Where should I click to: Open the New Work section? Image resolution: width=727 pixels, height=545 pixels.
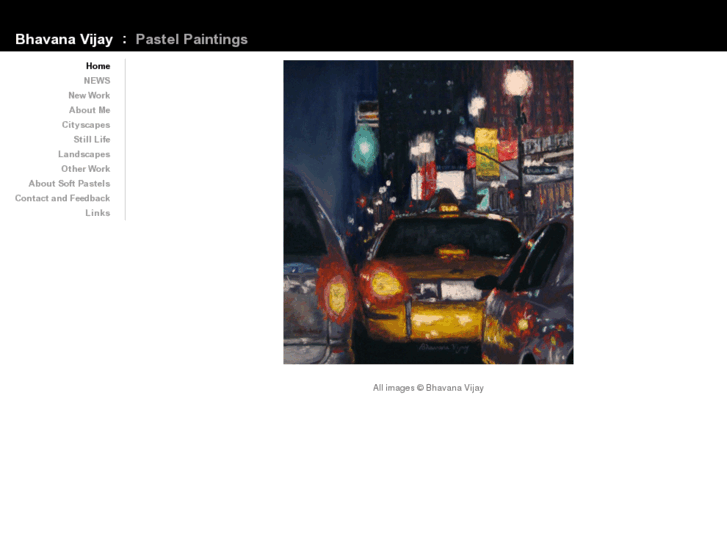[x=89, y=95]
